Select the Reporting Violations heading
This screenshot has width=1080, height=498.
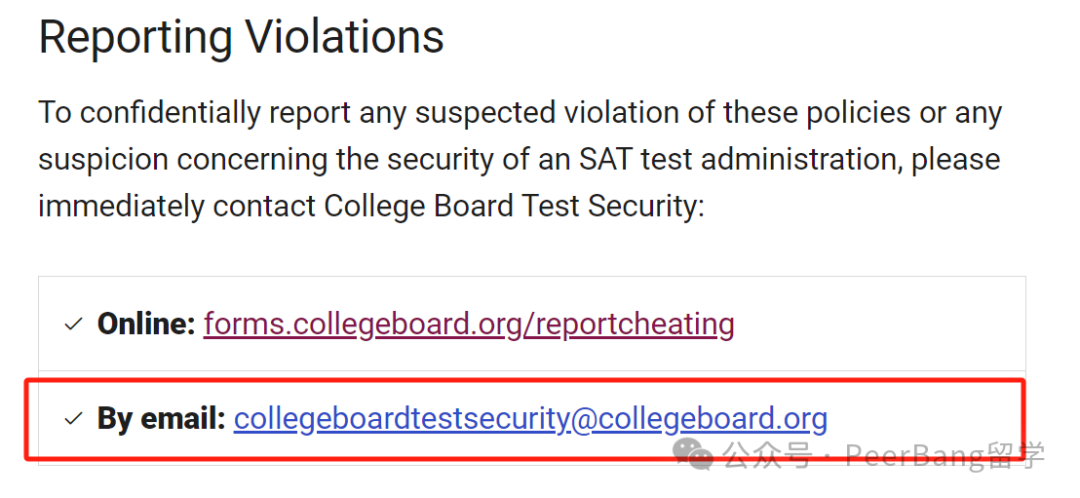click(x=241, y=37)
